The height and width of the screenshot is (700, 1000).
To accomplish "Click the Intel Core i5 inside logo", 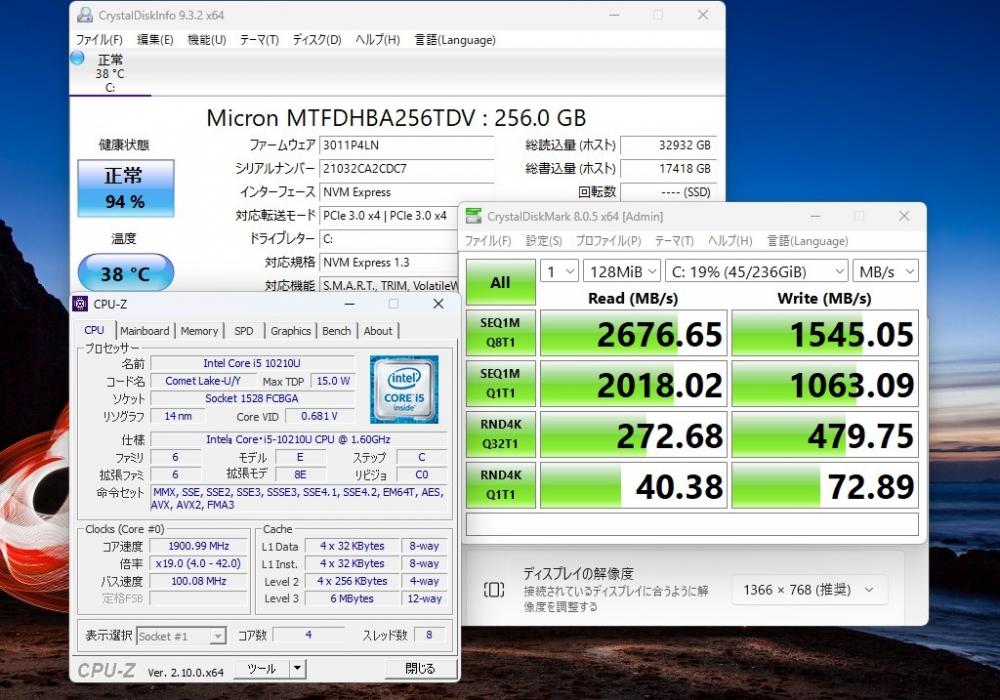I will (404, 390).
